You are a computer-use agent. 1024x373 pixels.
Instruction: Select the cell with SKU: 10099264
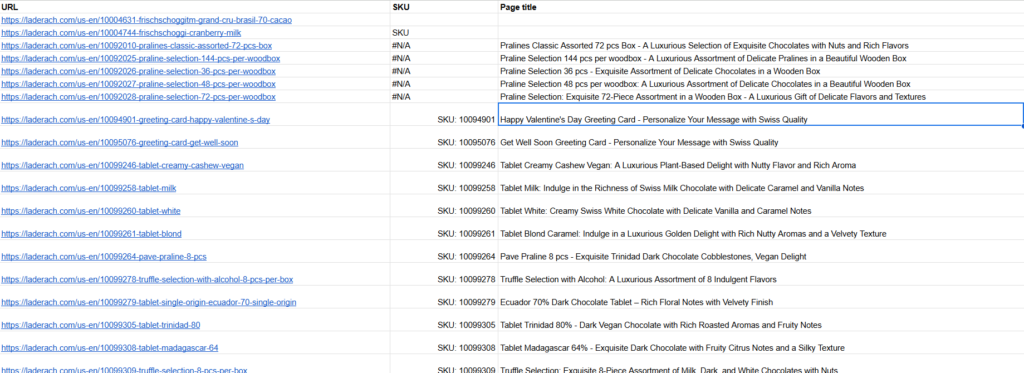click(x=444, y=251)
